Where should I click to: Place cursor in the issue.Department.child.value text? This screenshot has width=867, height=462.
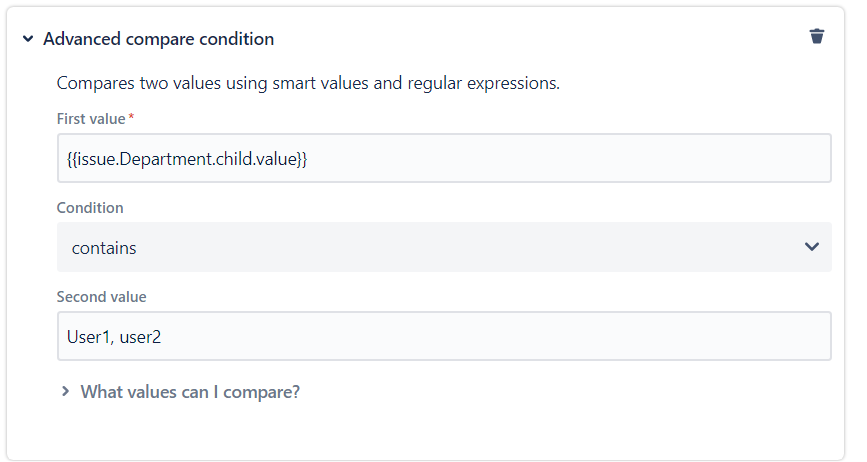click(187, 158)
